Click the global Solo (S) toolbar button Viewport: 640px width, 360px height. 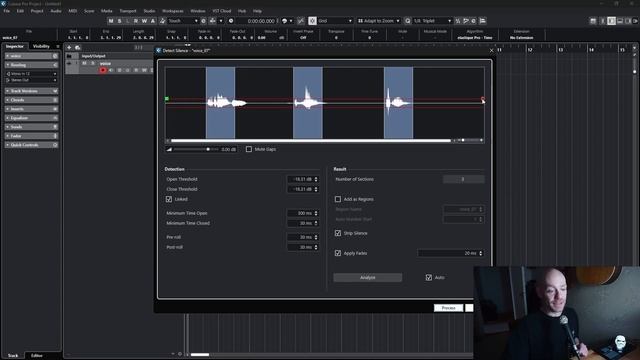[x=119, y=21]
